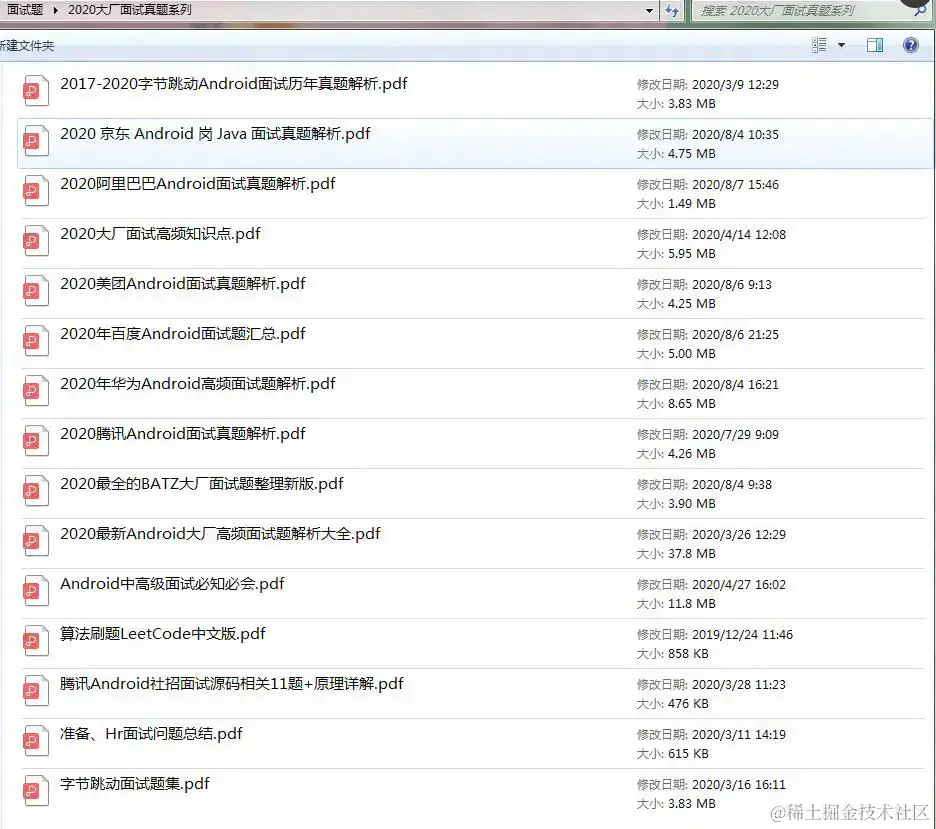Open the view options dropdown arrow
This screenshot has width=936, height=829.
coord(841,45)
